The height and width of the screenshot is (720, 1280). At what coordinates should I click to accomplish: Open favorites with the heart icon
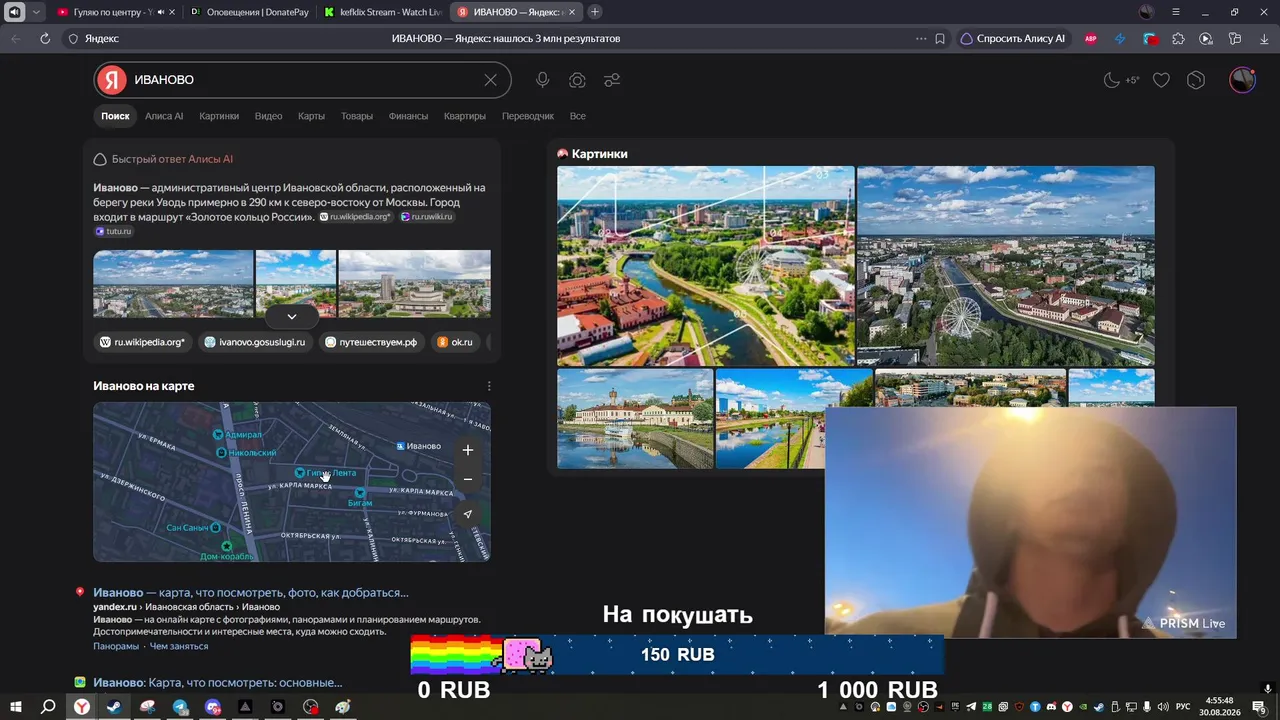tap(1161, 80)
